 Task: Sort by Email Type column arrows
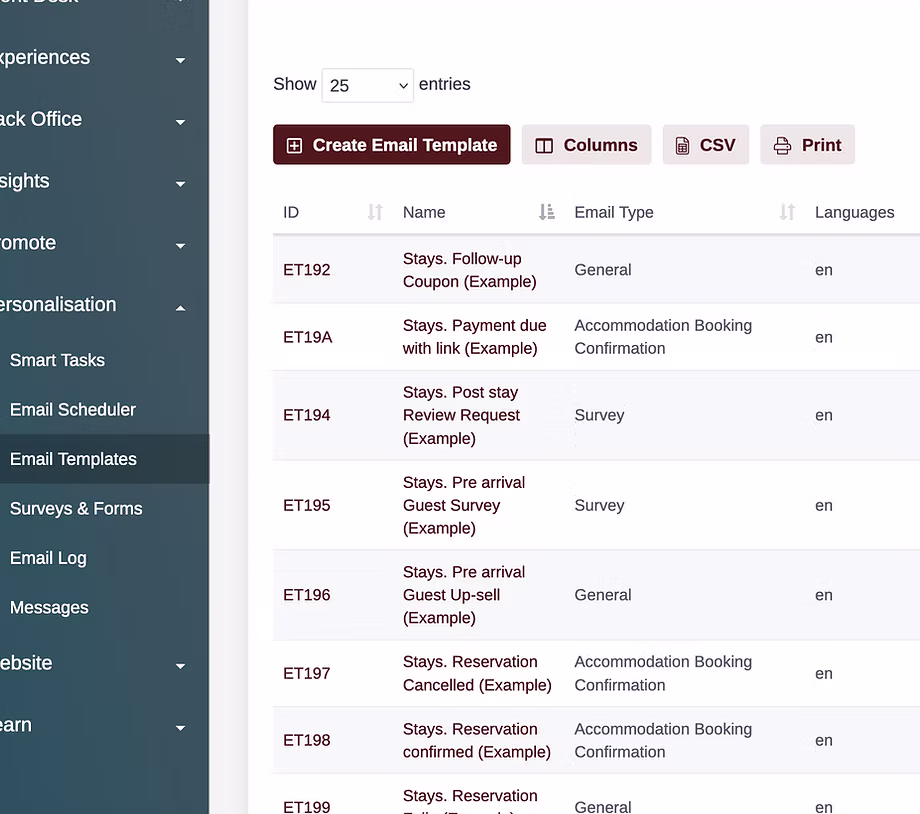click(787, 212)
